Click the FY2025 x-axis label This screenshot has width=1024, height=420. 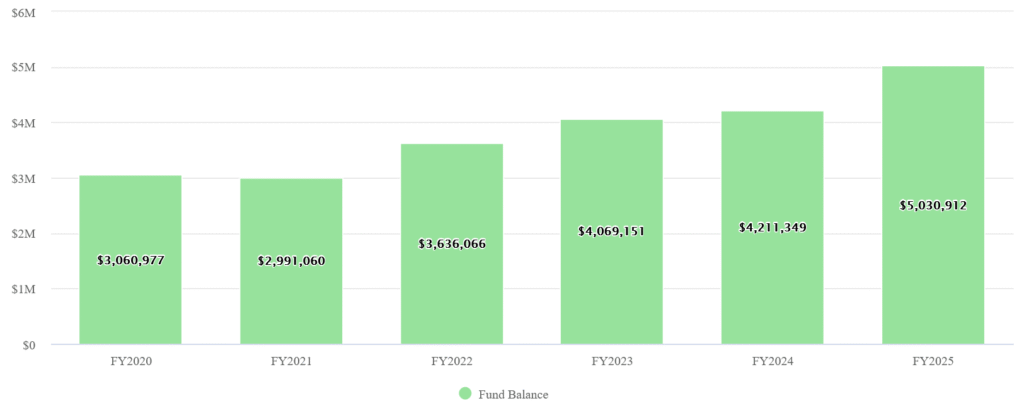[x=933, y=361]
